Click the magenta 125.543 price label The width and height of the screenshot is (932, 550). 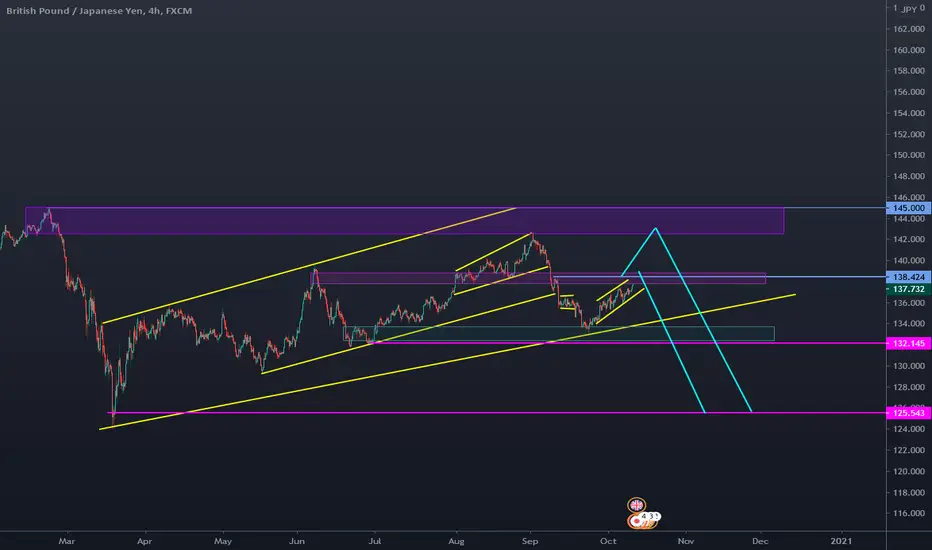tap(908, 413)
